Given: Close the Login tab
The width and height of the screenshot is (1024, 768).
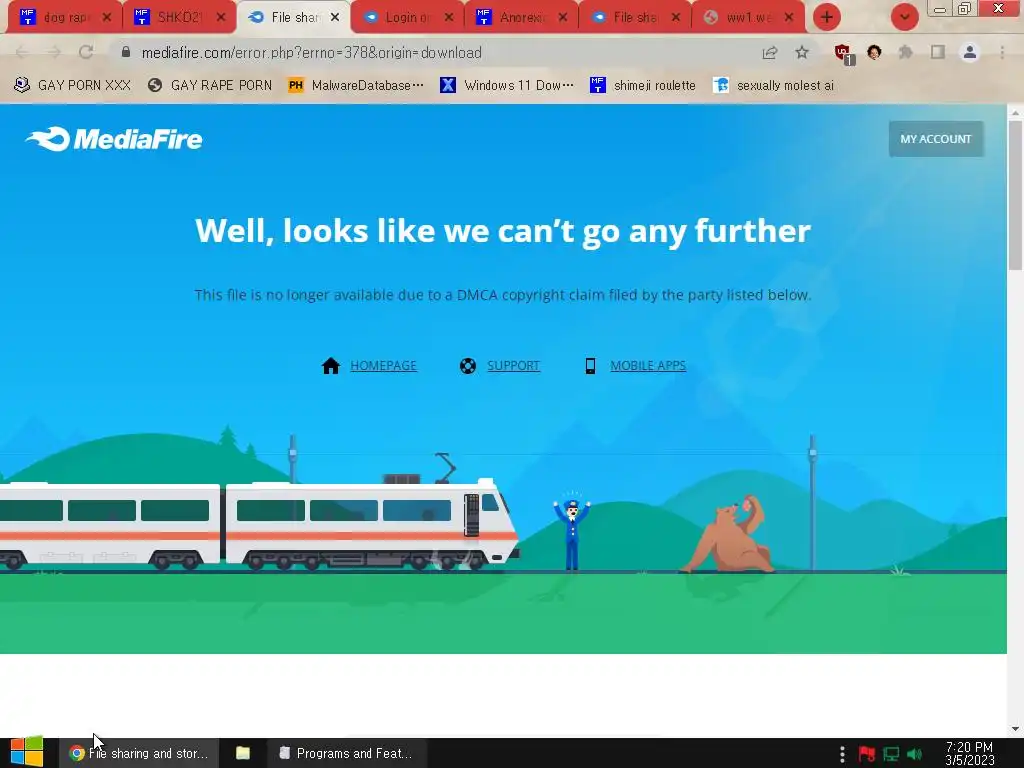Looking at the screenshot, I should pos(449,17).
